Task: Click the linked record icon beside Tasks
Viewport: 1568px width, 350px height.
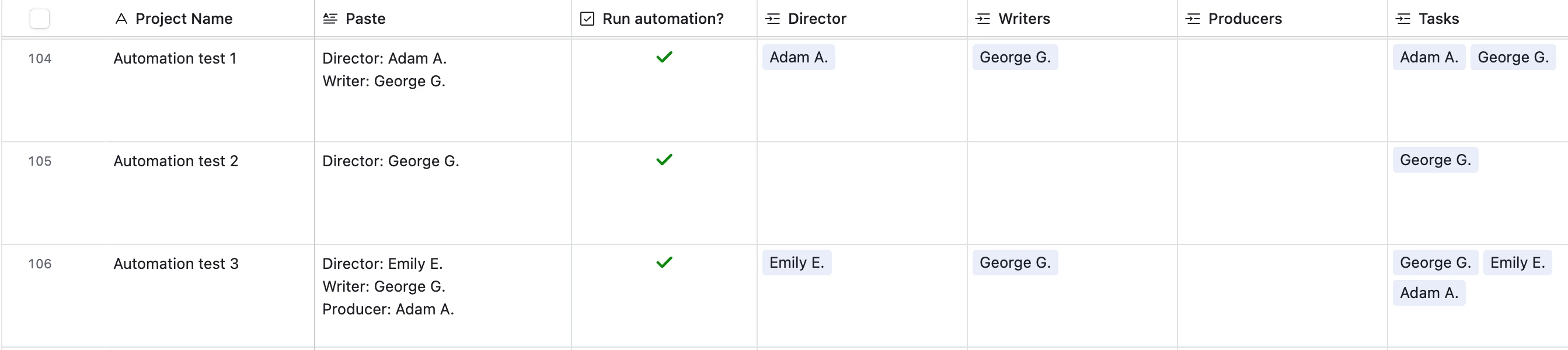Action: tap(1402, 19)
